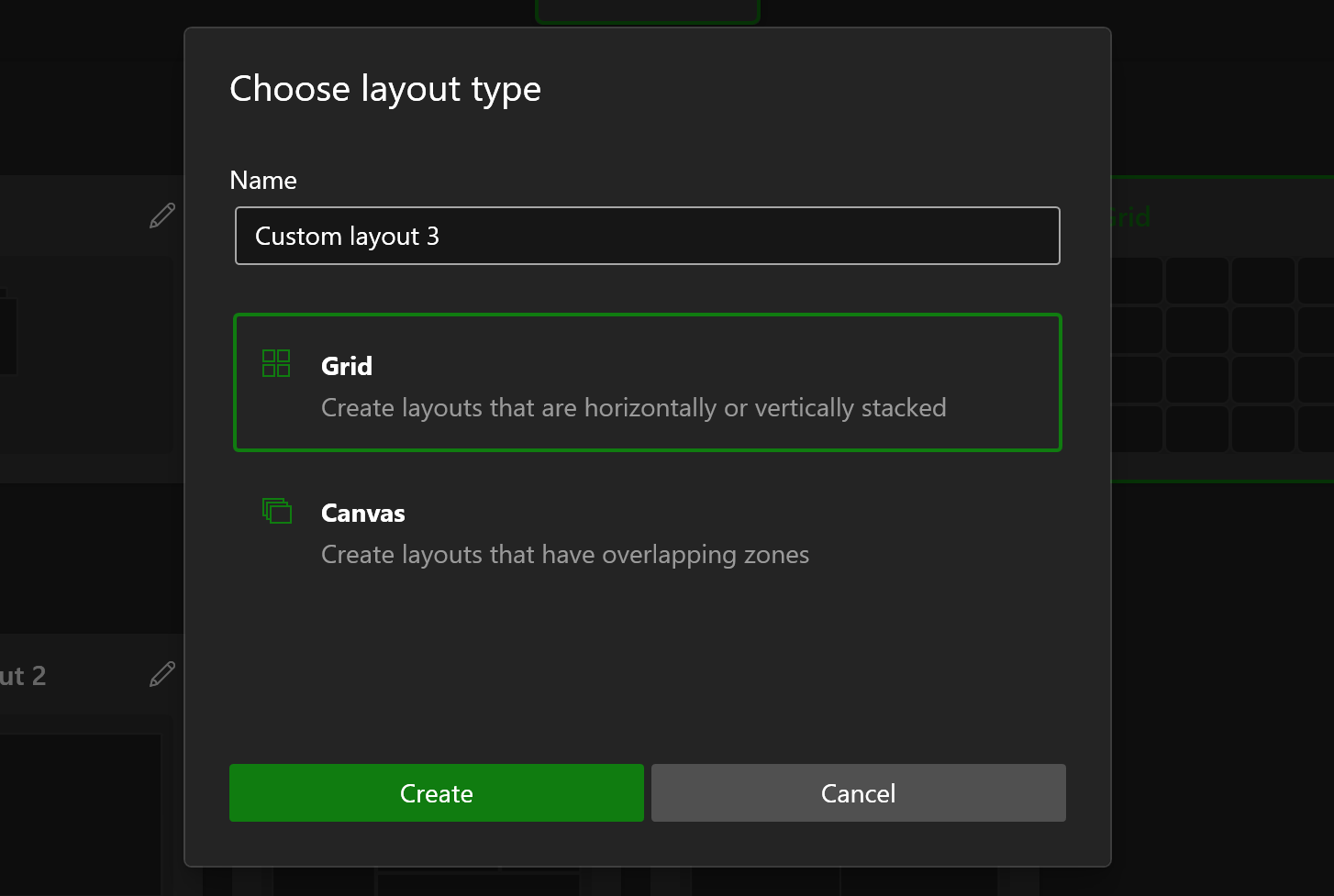Viewport: 1334px width, 896px height.
Task: Click the Canvas overlapping zones icon
Action: (x=276, y=511)
